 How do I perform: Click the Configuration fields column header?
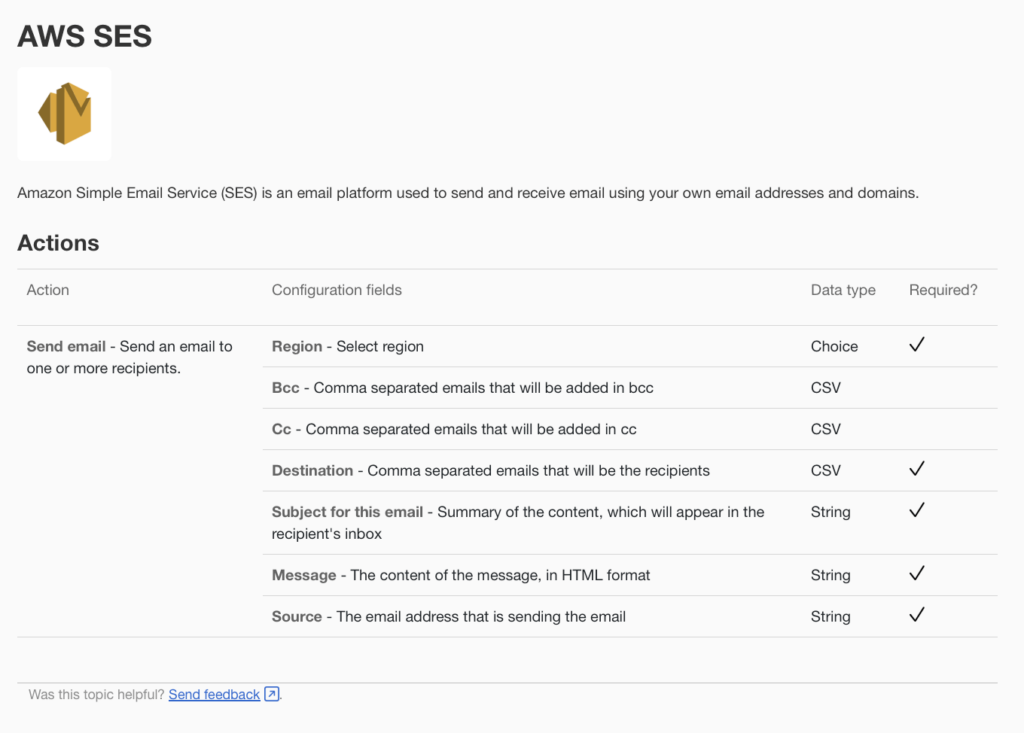337,290
